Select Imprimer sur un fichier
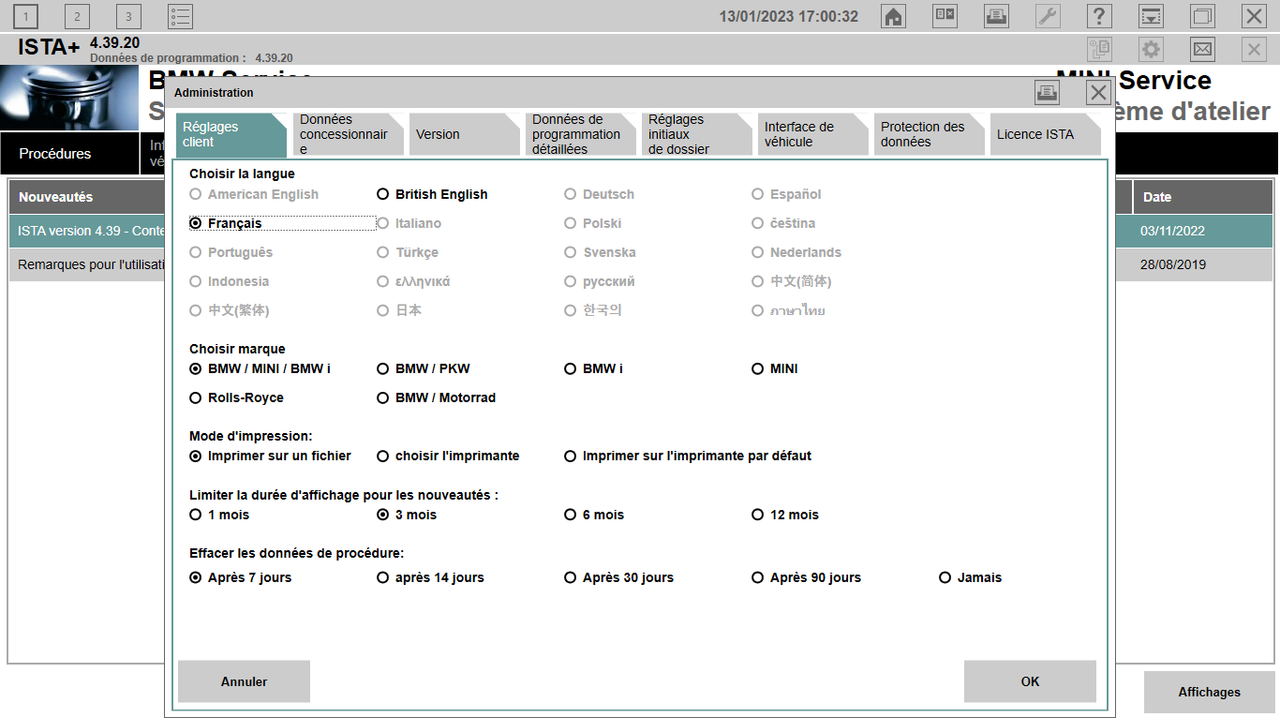The width and height of the screenshot is (1280, 720). click(270, 455)
